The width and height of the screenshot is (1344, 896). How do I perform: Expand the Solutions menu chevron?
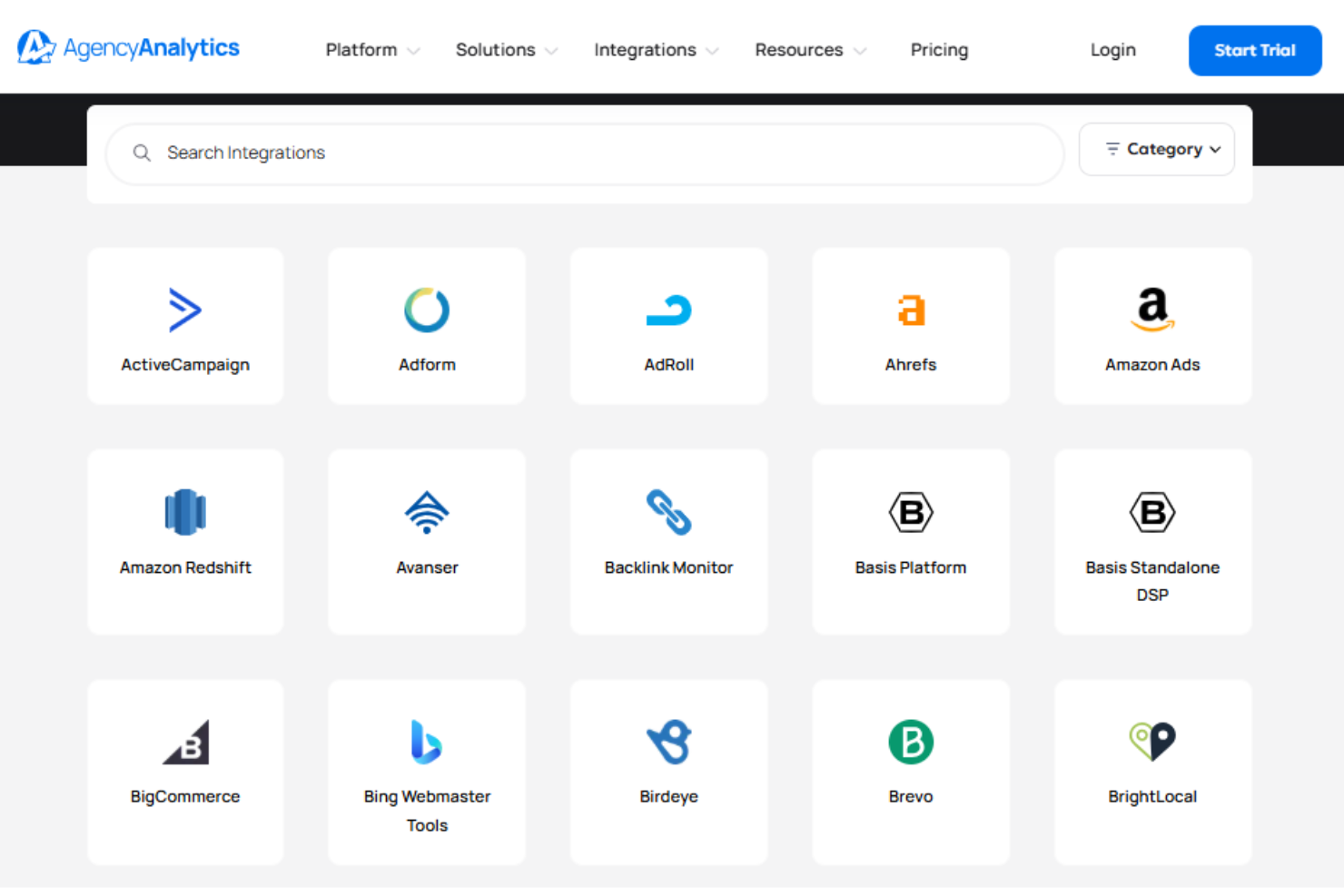click(x=551, y=51)
